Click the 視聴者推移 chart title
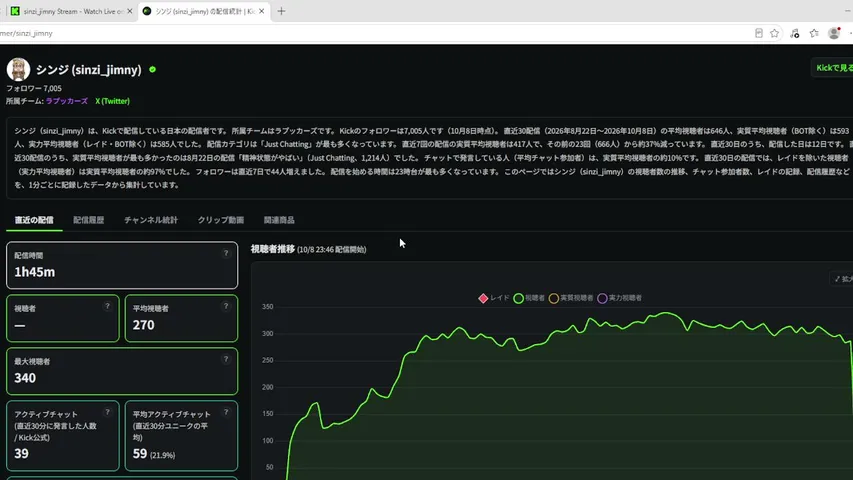This screenshot has width=853, height=480. coord(273,249)
